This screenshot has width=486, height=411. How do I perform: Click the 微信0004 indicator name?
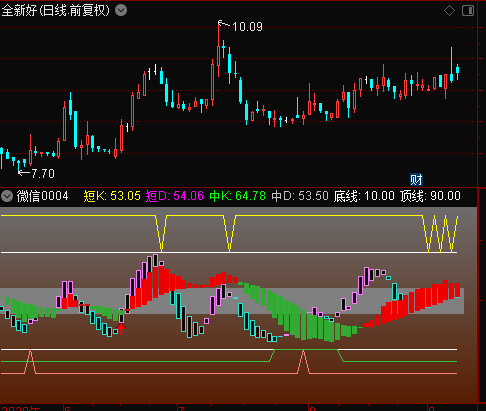tap(42, 196)
